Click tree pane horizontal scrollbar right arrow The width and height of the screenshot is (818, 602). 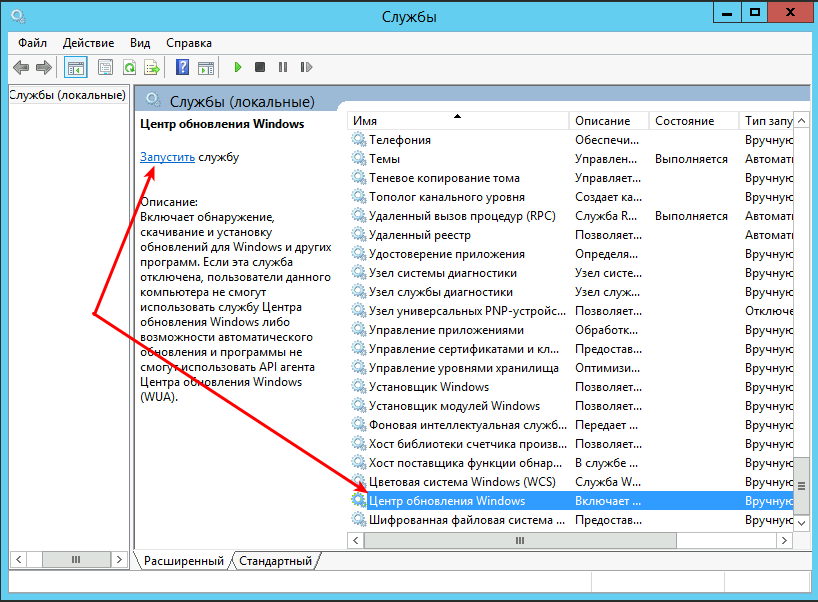click(119, 560)
